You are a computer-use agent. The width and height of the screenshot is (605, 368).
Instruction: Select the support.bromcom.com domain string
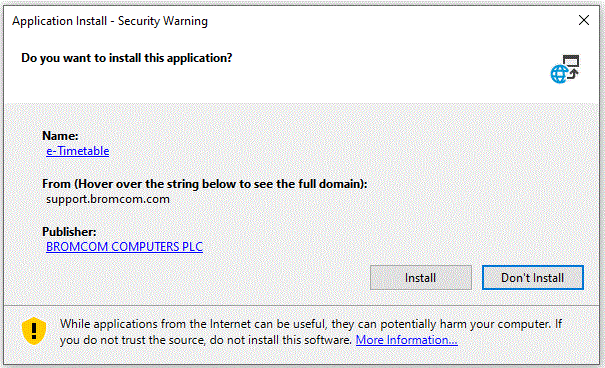click(108, 199)
